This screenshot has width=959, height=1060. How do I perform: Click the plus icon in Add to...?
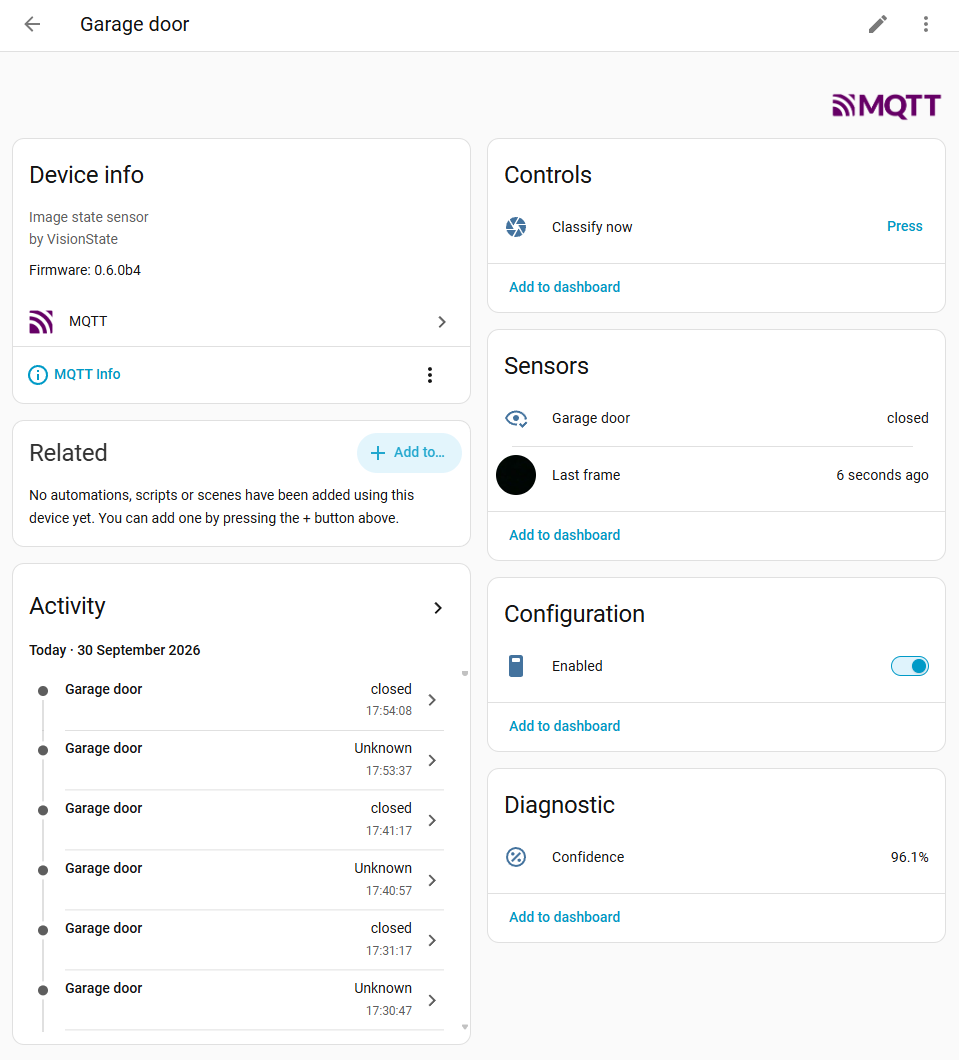(x=378, y=453)
